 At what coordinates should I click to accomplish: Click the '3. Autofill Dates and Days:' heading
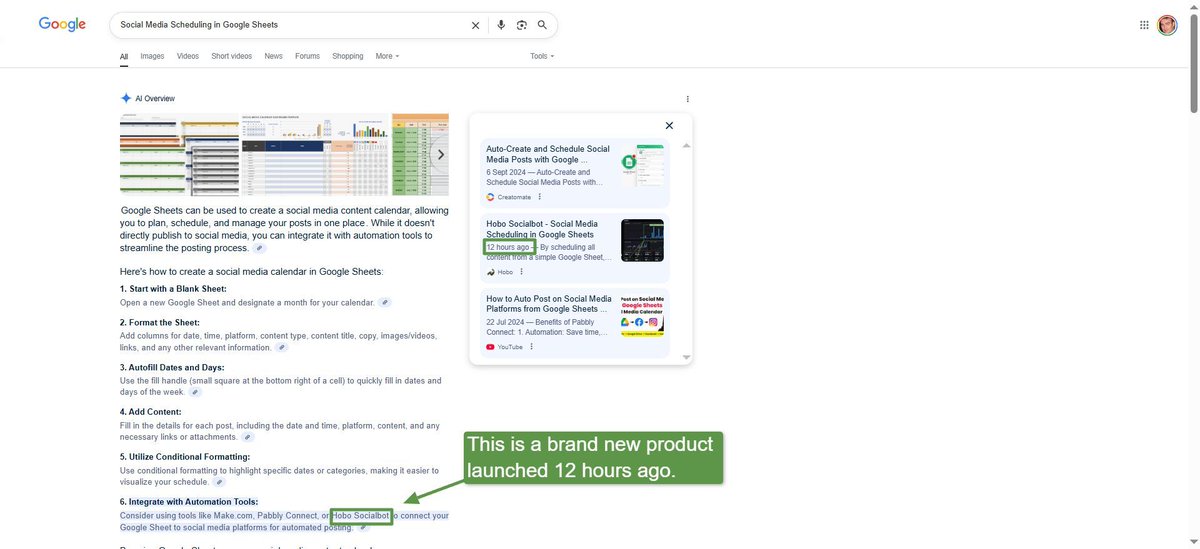click(172, 367)
